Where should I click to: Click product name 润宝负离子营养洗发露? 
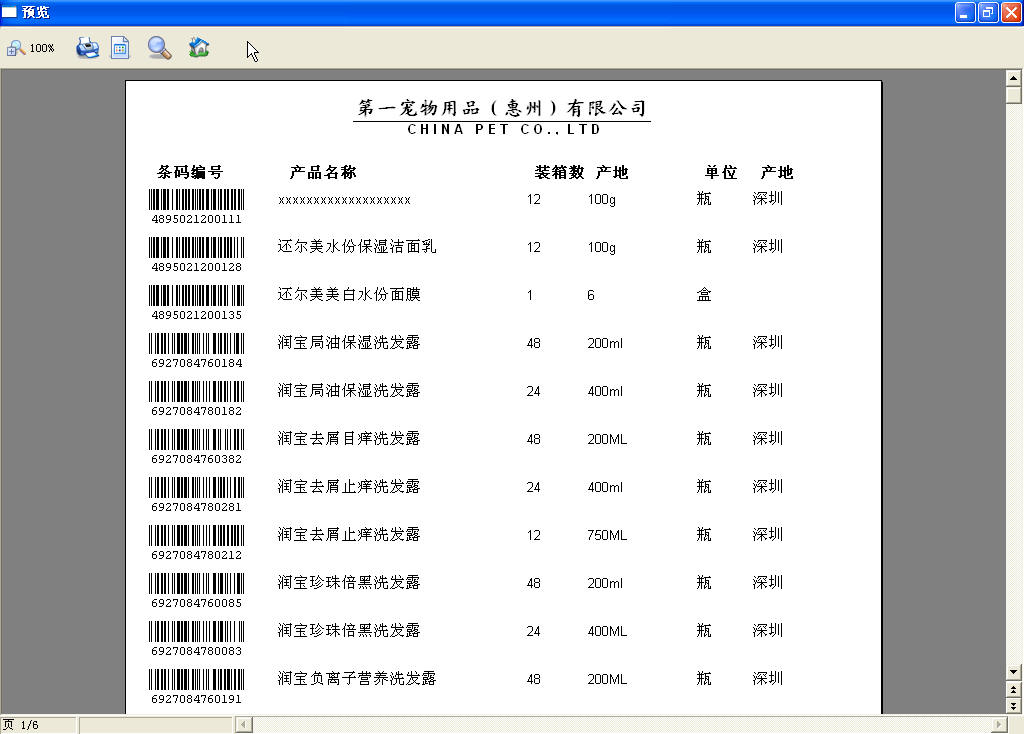point(357,678)
